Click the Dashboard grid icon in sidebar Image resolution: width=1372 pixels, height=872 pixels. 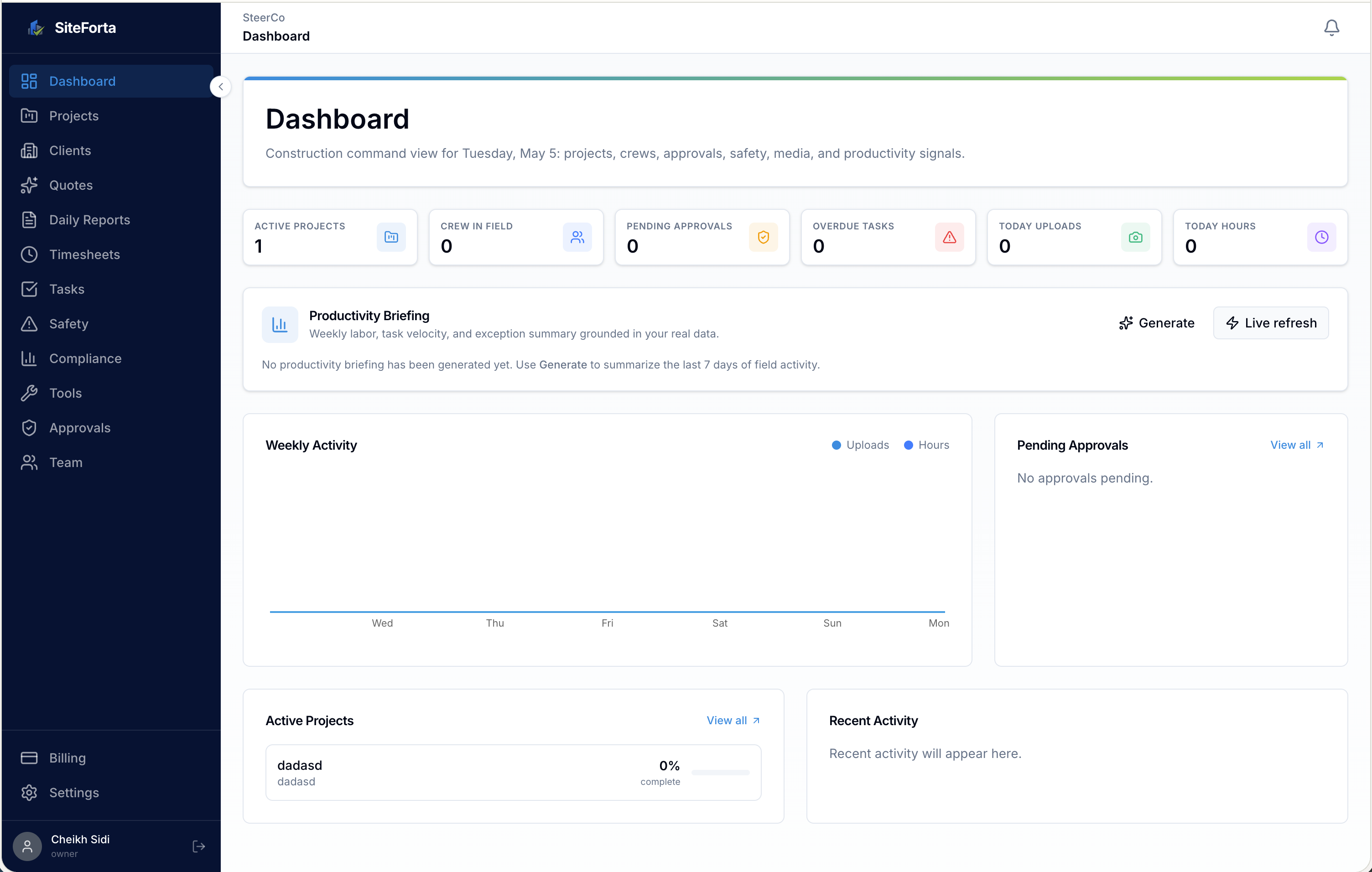click(x=29, y=81)
